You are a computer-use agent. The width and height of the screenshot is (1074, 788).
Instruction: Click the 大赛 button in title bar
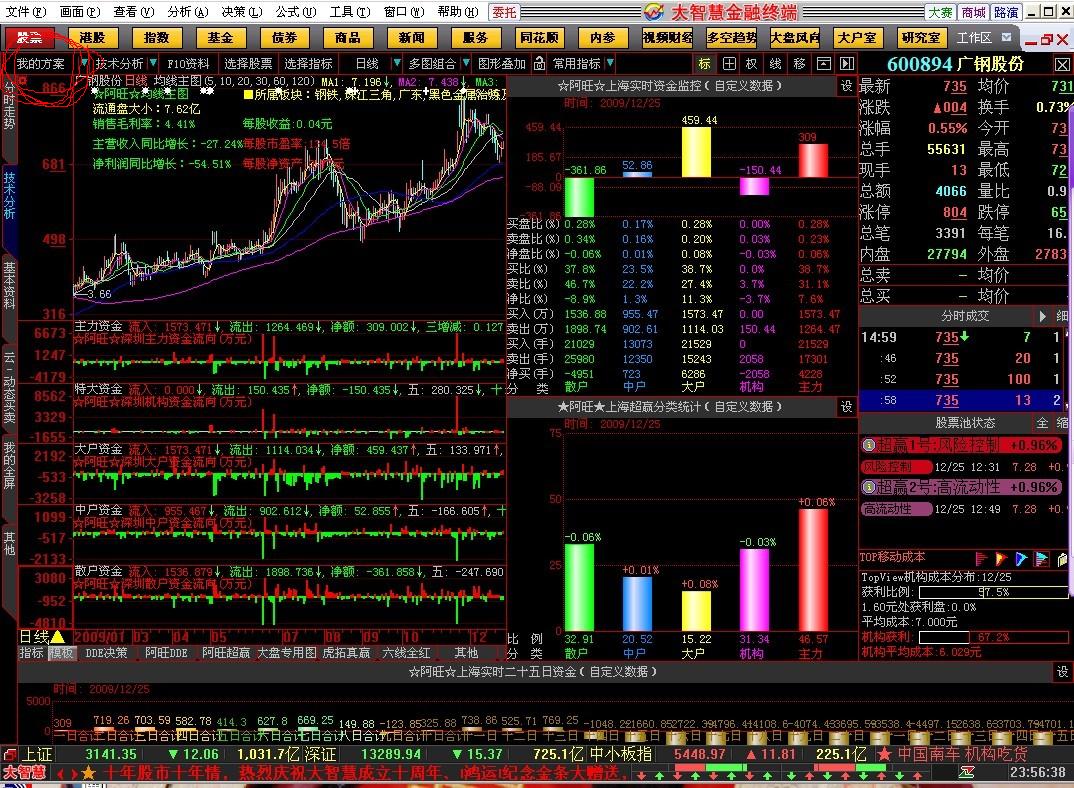tap(940, 12)
